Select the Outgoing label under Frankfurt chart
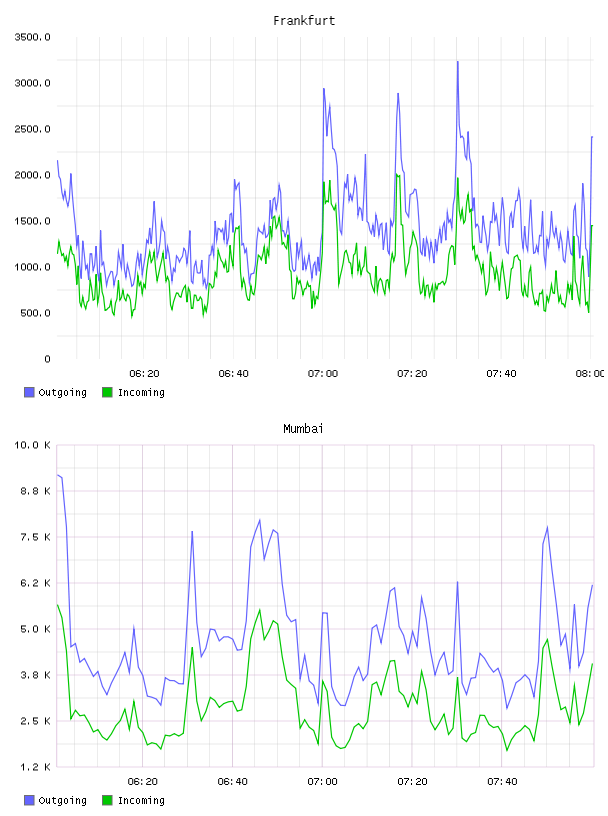 point(62,392)
